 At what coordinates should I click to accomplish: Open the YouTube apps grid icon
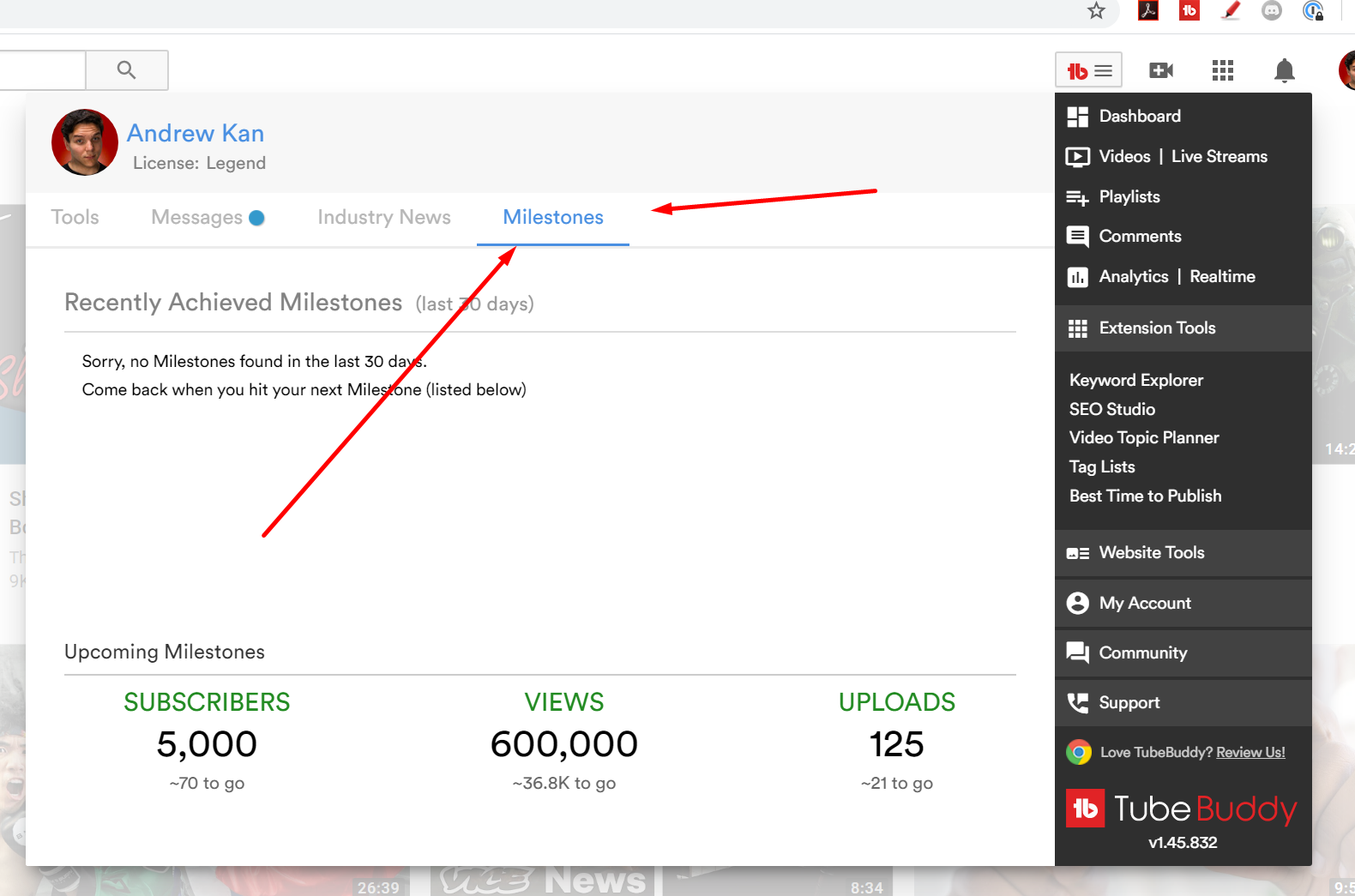click(x=1222, y=70)
